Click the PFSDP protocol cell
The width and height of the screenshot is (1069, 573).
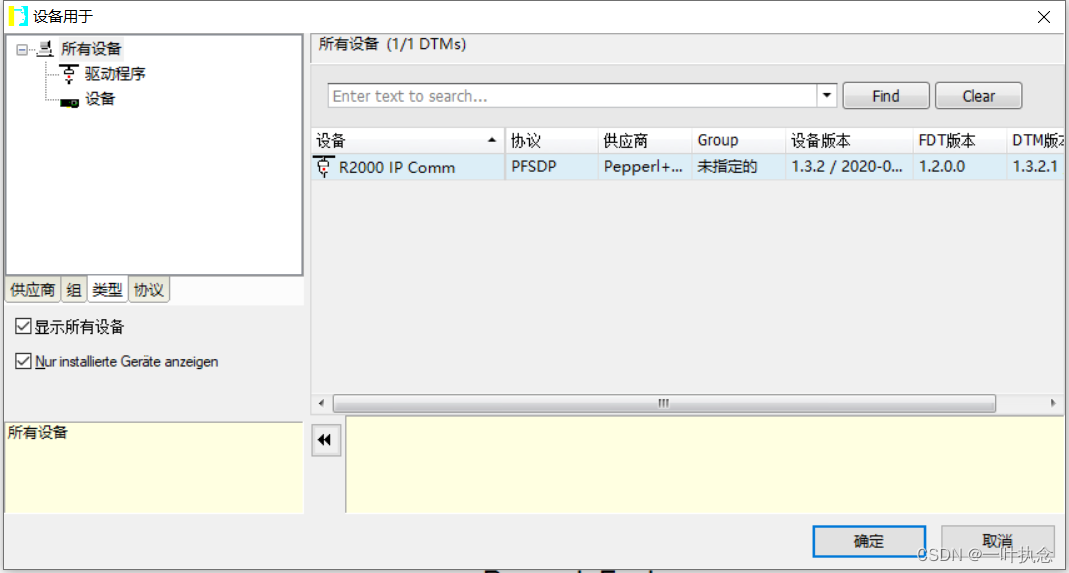551,167
